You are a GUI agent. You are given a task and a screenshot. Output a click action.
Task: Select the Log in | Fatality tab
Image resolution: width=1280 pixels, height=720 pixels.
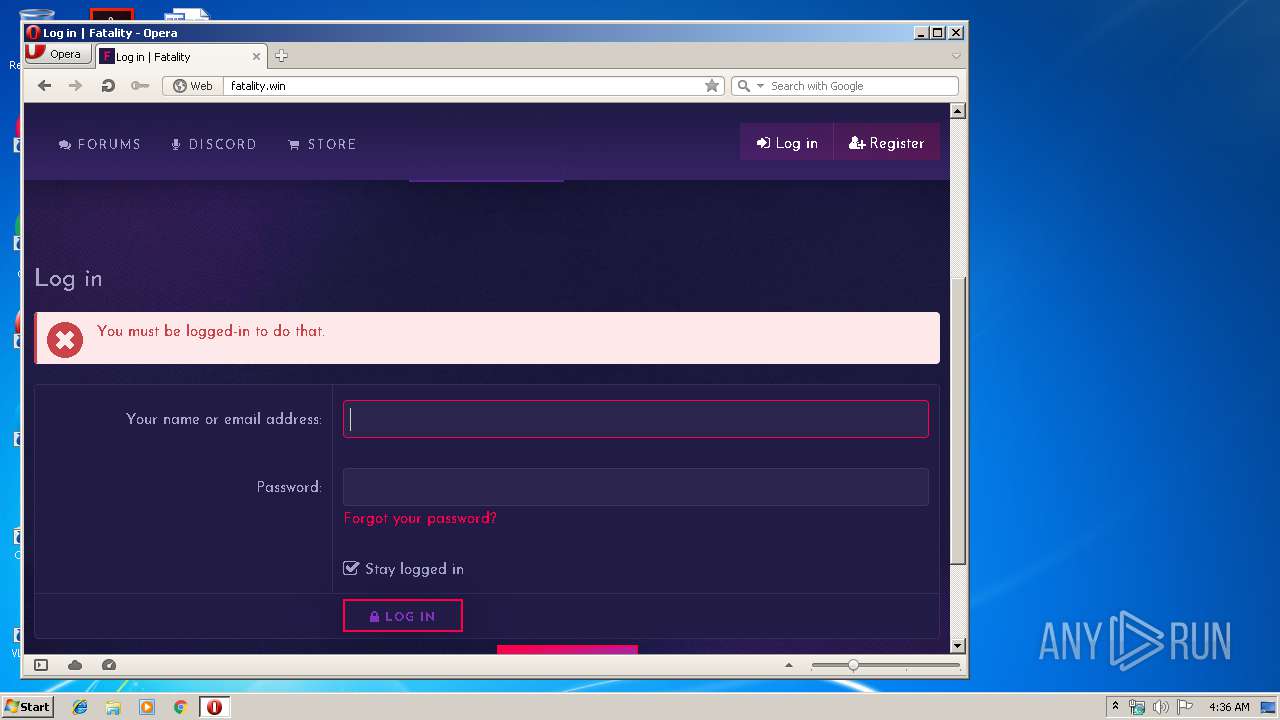[180, 56]
